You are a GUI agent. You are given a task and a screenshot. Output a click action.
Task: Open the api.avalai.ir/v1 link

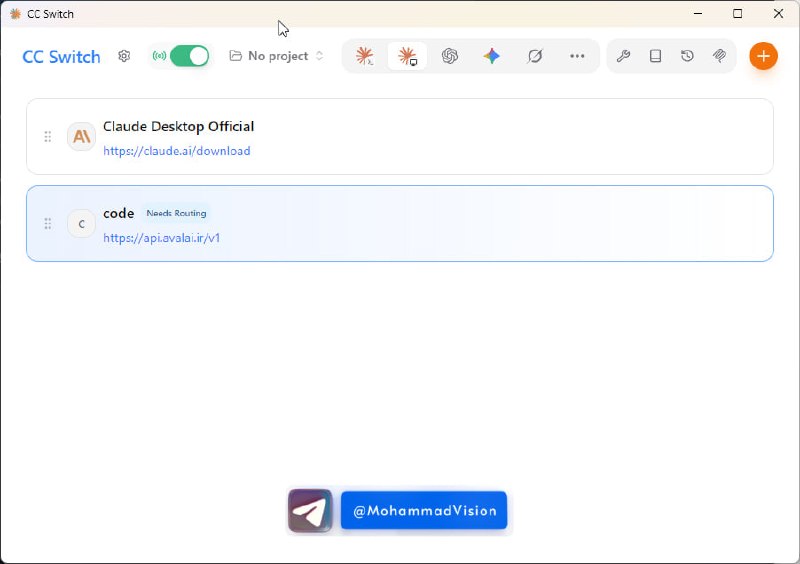pos(161,238)
